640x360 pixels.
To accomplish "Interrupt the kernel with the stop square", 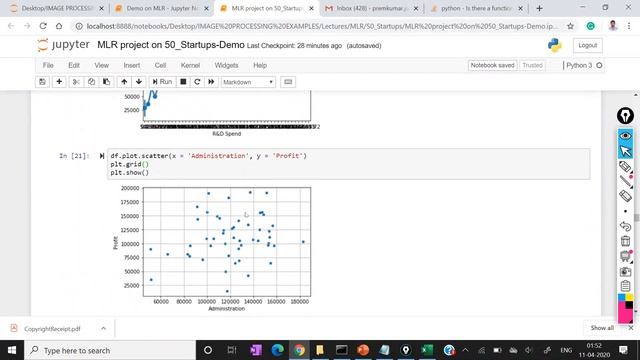I will [x=183, y=82].
